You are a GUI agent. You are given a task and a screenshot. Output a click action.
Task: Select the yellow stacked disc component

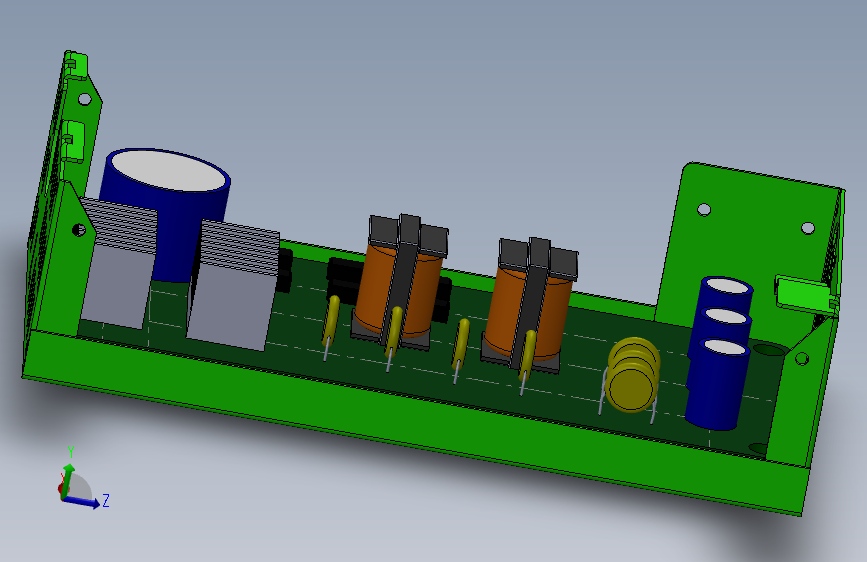click(x=633, y=375)
